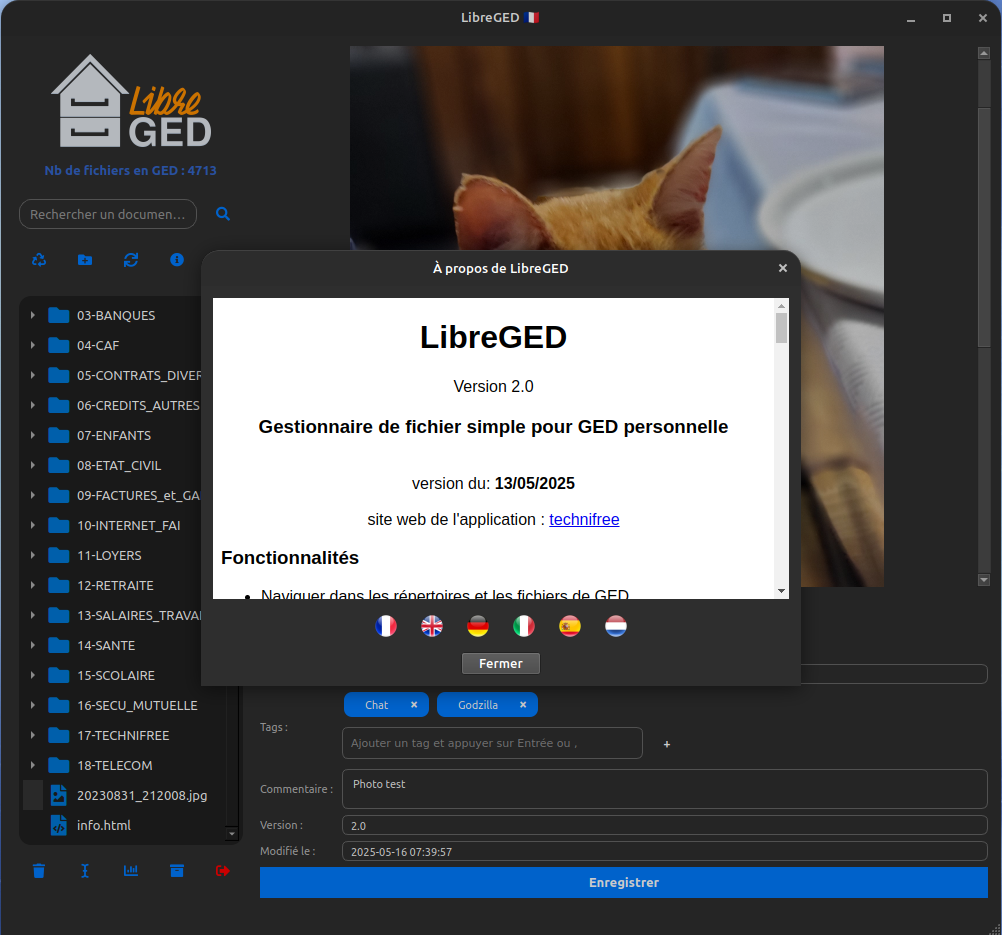This screenshot has width=1002, height=935.
Task: Click the Commentaire field containing Photo test
Action: pos(664,789)
